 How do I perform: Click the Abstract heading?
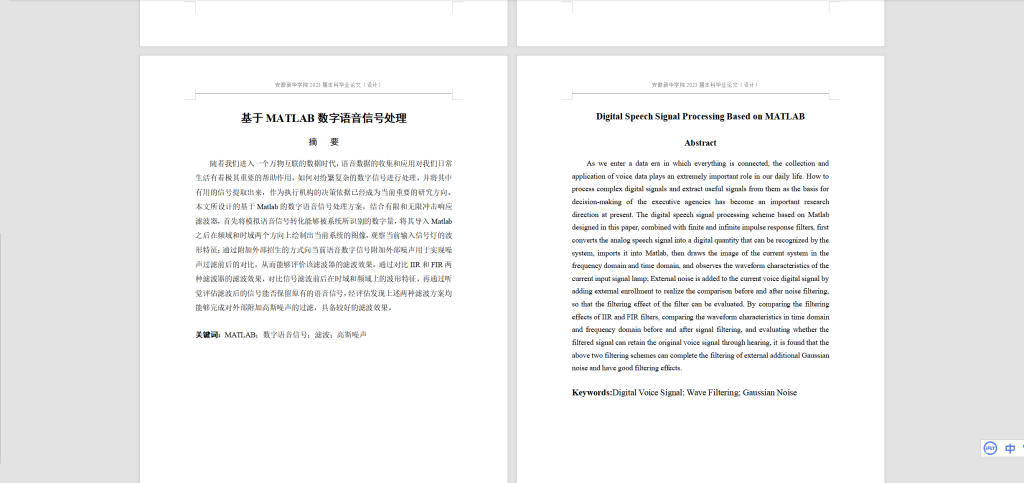click(700, 143)
